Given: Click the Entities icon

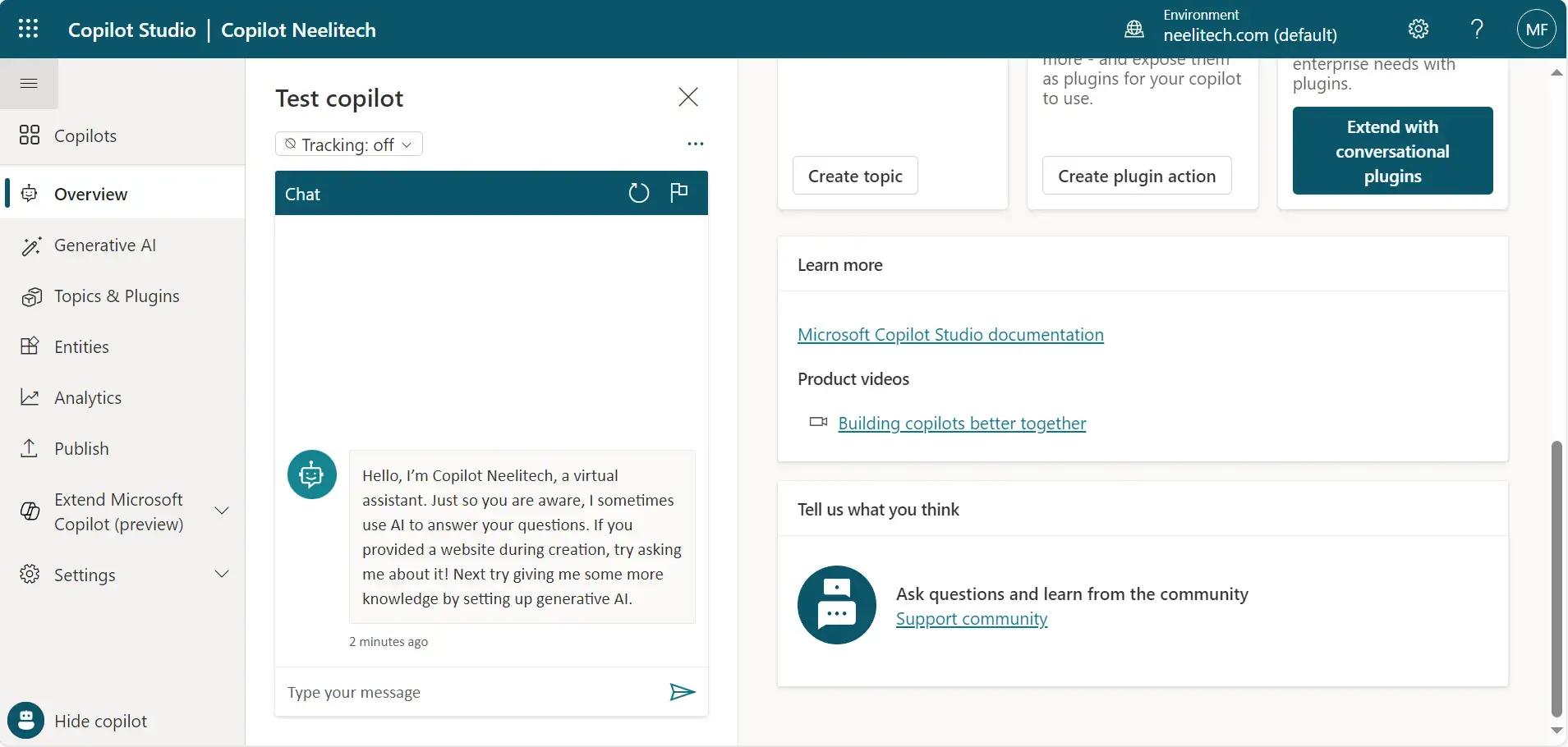Looking at the screenshot, I should (x=30, y=346).
